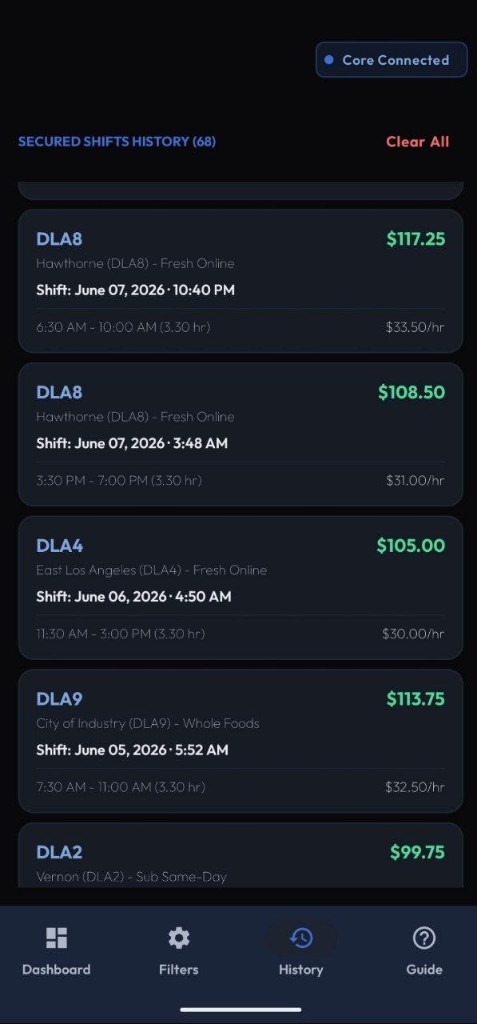Viewport: 477px width, 1024px height.
Task: Tap the Core Connected status badge
Action: click(x=391, y=60)
